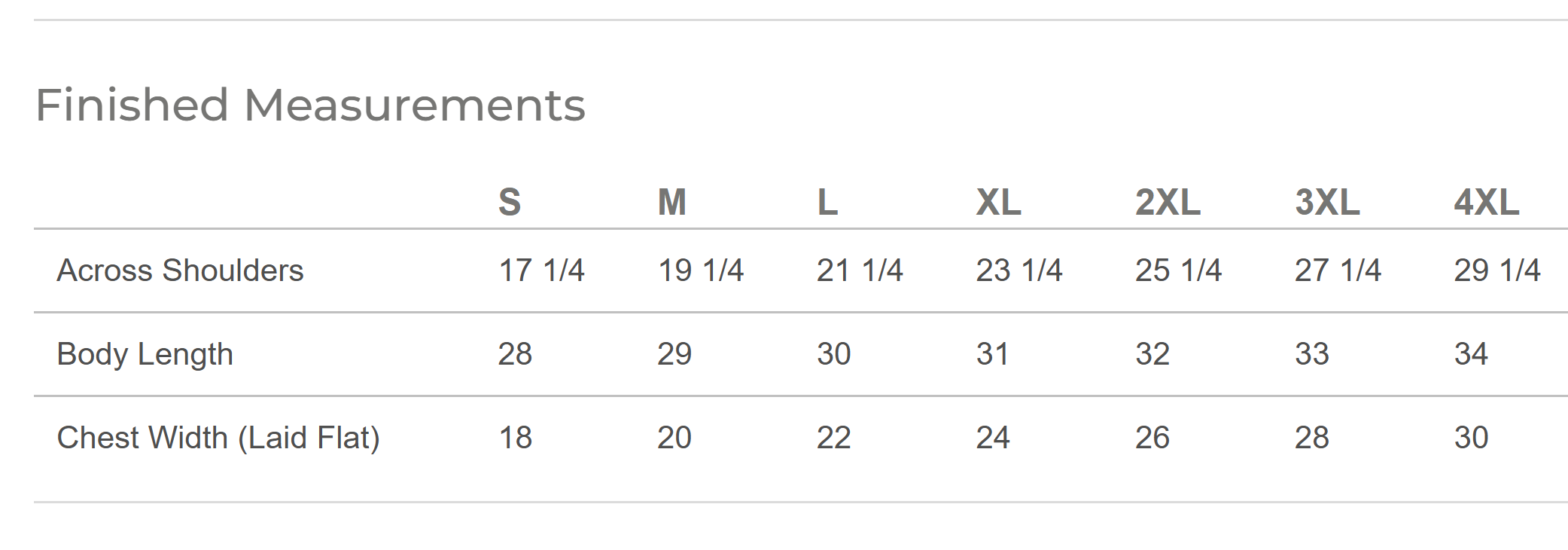Select the 3XL size column header
Image resolution: width=1568 pixels, height=550 pixels.
click(1327, 202)
